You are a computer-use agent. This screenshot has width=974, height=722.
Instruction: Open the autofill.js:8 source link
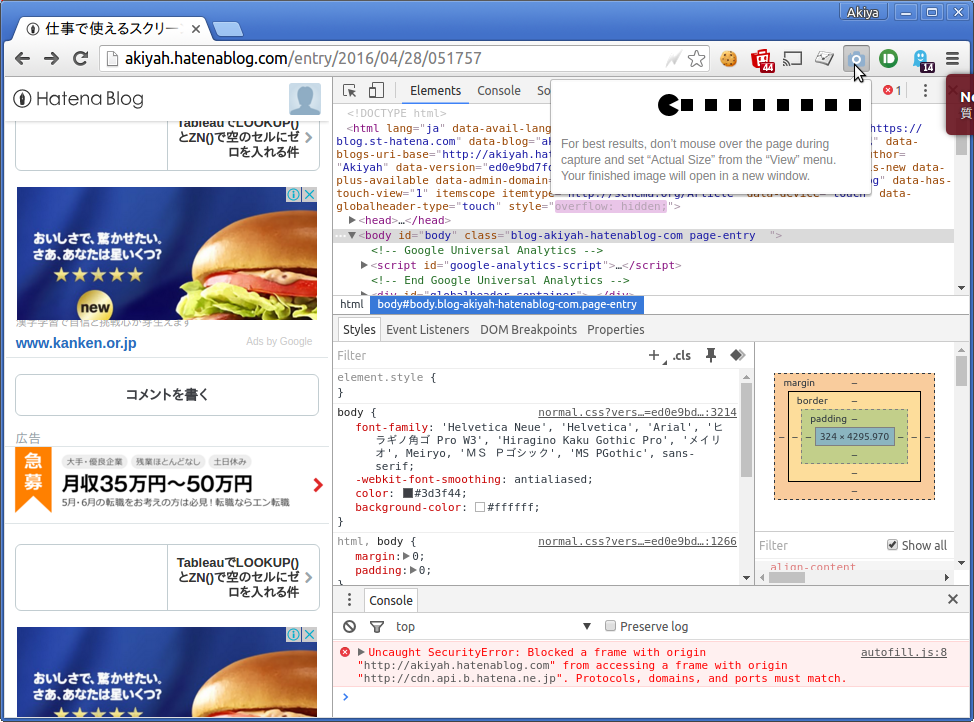pyautogui.click(x=904, y=652)
